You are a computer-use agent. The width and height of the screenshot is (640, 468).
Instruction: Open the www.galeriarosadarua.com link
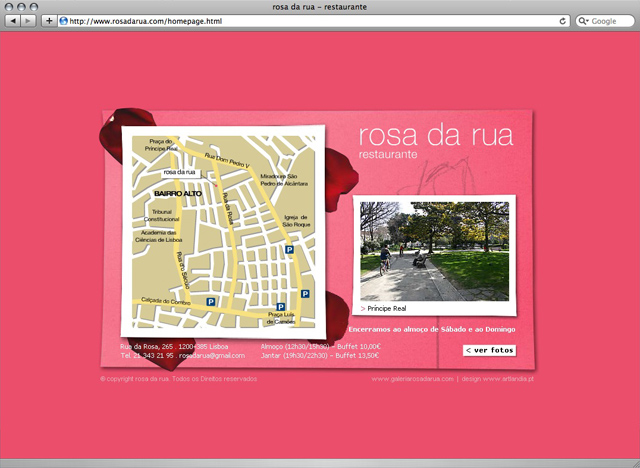412,379
